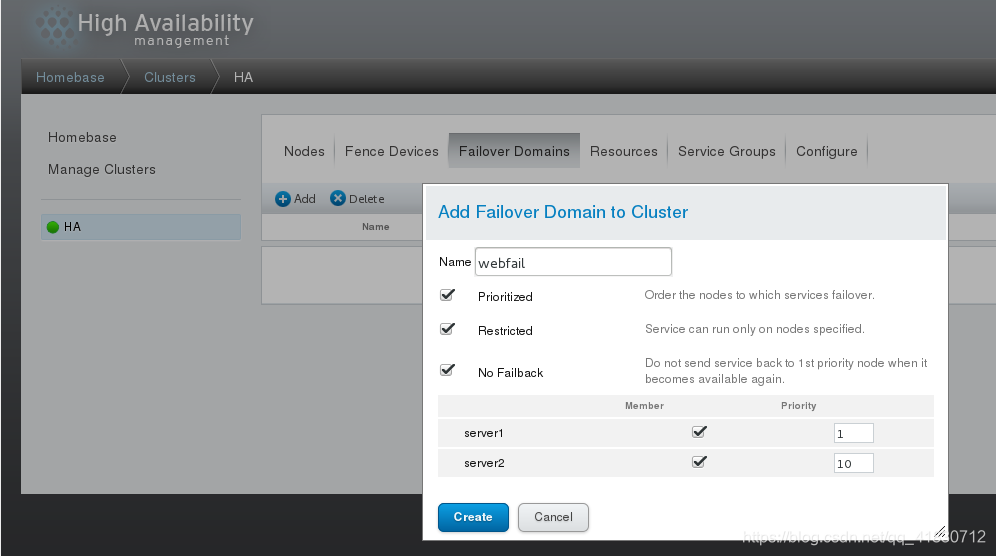Click the server2 priority input

click(854, 463)
